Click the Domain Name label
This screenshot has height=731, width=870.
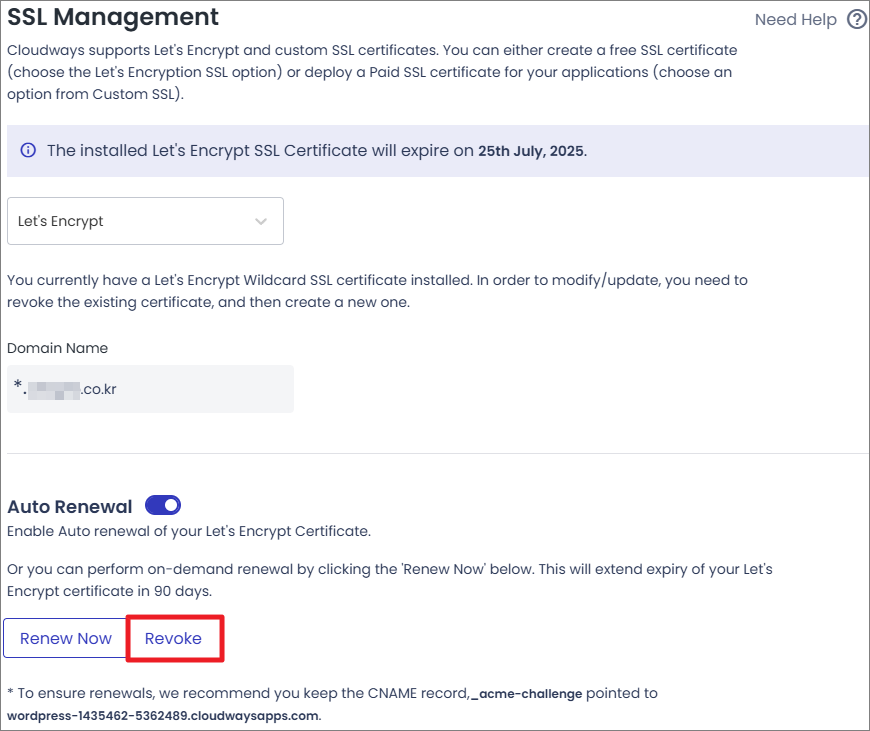tap(57, 348)
